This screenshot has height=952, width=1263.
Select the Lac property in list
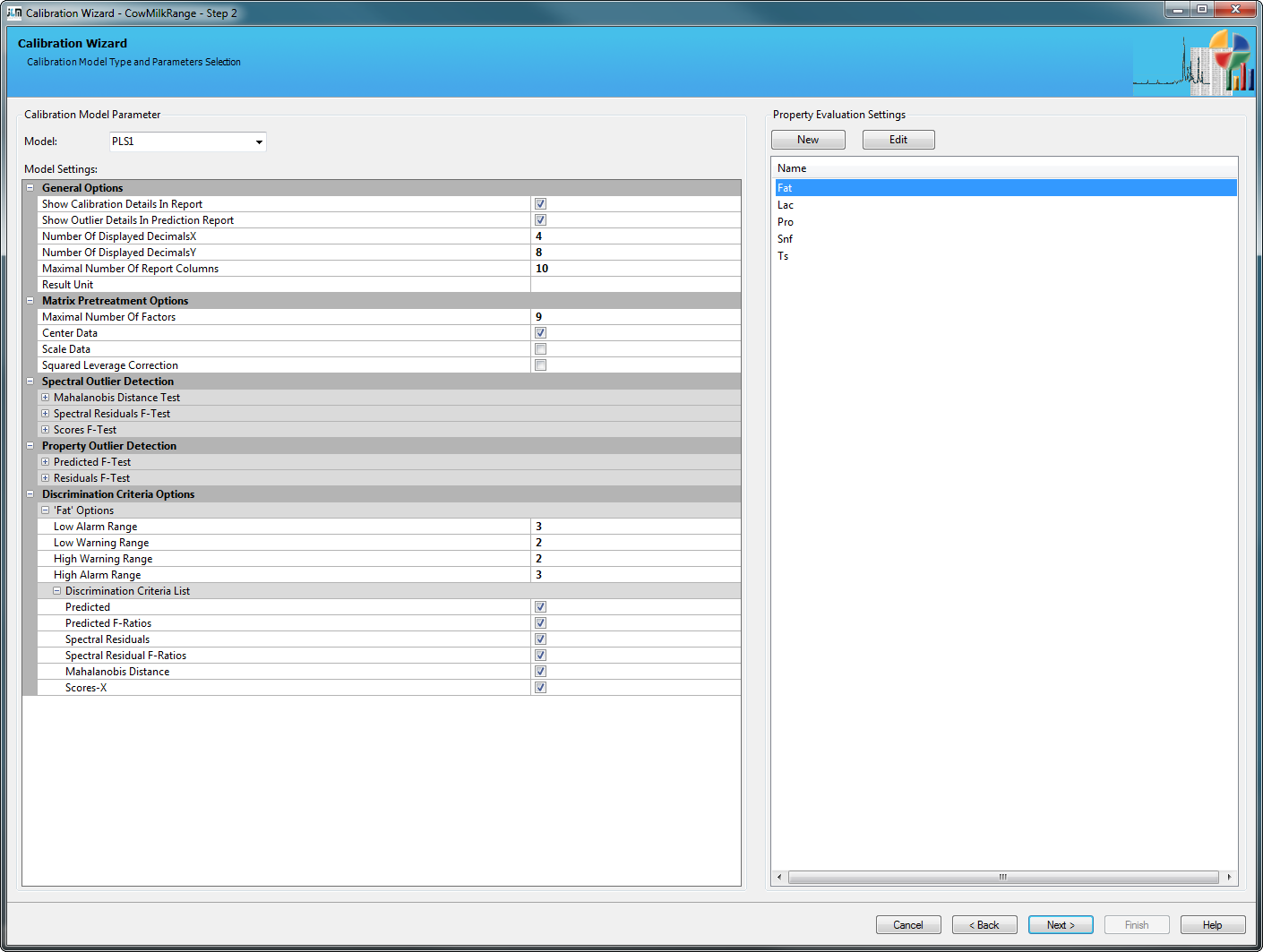click(x=786, y=205)
